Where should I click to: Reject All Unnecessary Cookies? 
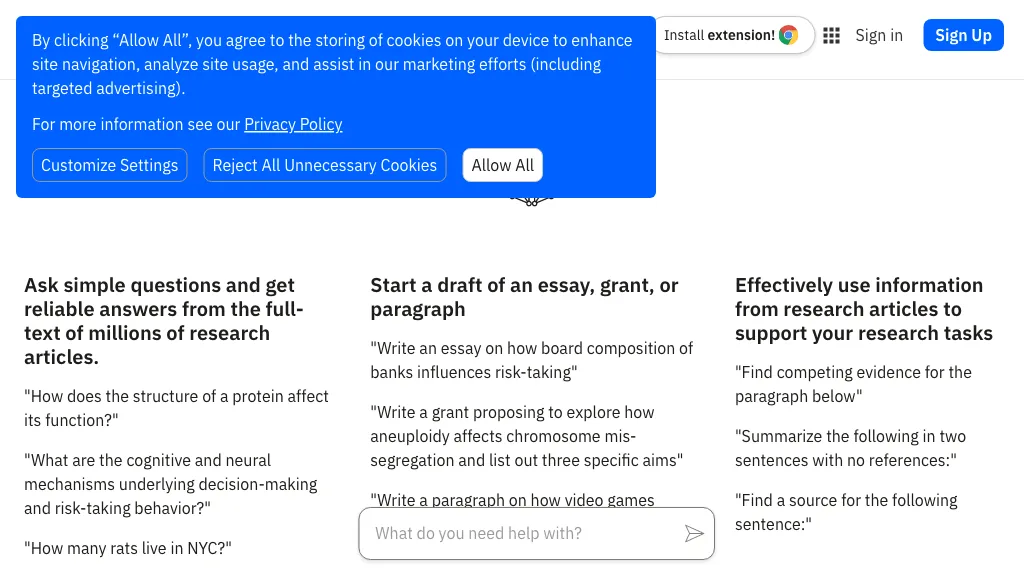(324, 165)
